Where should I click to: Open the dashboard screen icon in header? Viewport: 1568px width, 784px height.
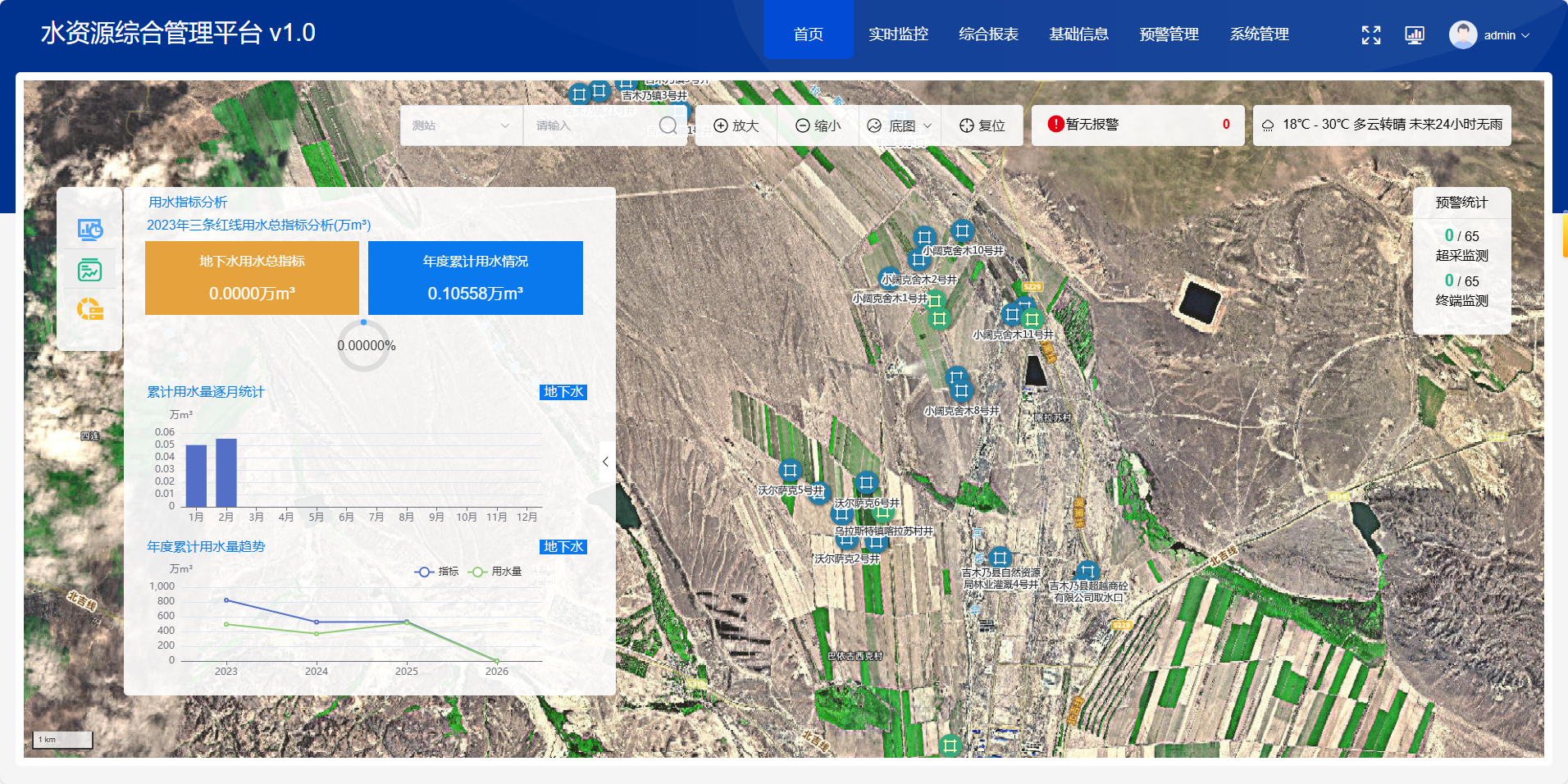pos(1414,35)
